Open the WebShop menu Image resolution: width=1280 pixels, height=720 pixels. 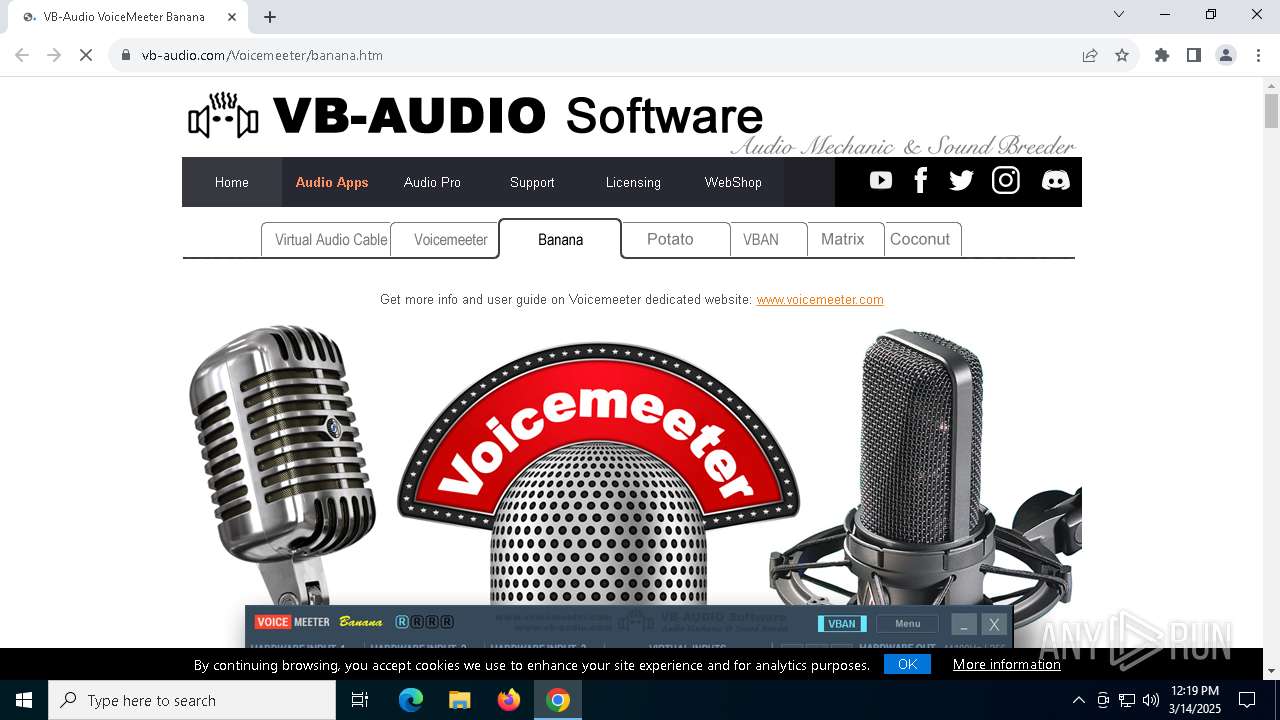tap(733, 182)
